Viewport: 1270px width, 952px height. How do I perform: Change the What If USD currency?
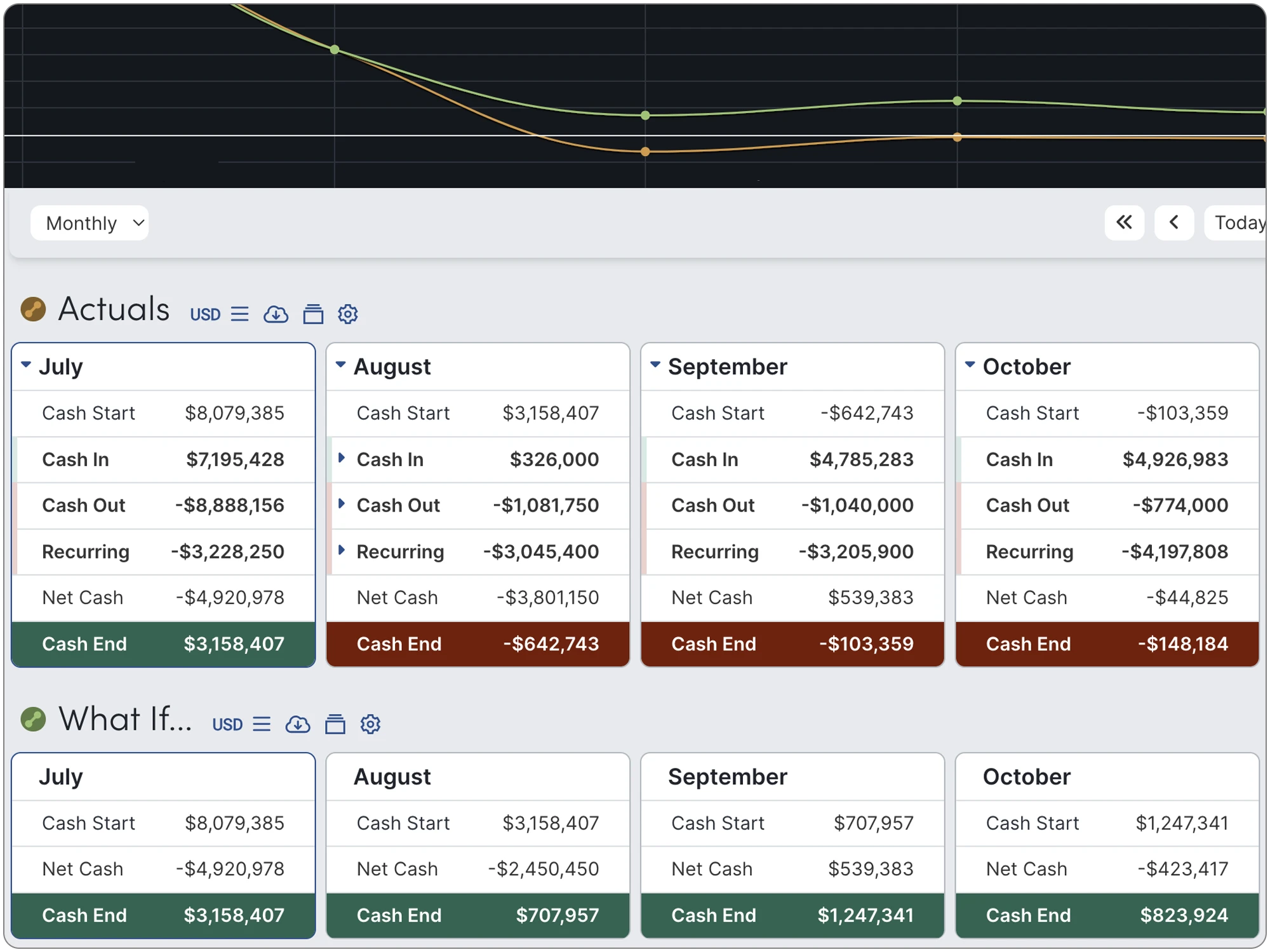[227, 724]
